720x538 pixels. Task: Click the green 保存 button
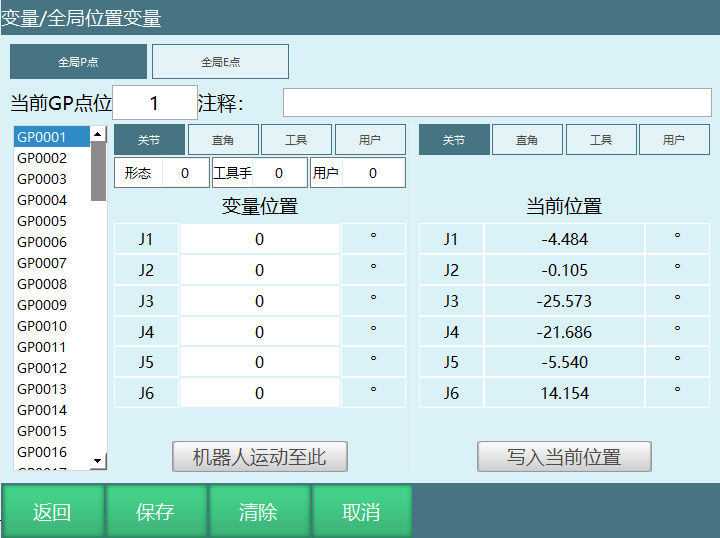[x=155, y=512]
